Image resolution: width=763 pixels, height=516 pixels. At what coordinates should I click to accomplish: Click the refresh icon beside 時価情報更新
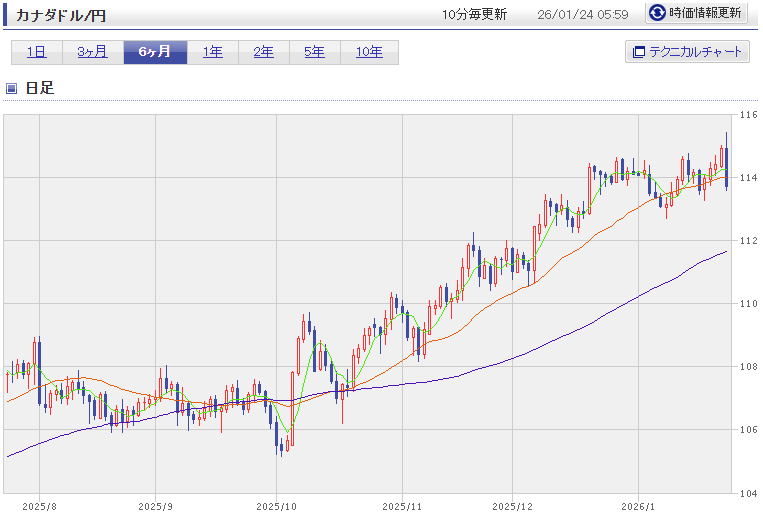point(657,13)
